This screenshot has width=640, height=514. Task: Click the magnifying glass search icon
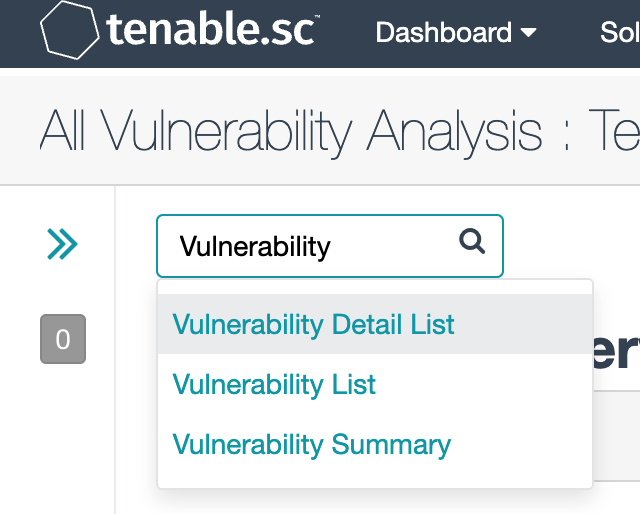tap(471, 241)
